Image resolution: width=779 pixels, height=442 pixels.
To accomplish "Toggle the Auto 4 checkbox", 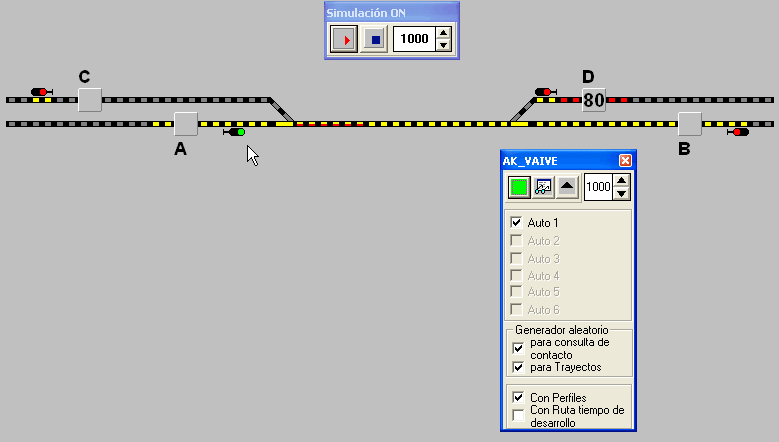I will pyautogui.click(x=516, y=276).
